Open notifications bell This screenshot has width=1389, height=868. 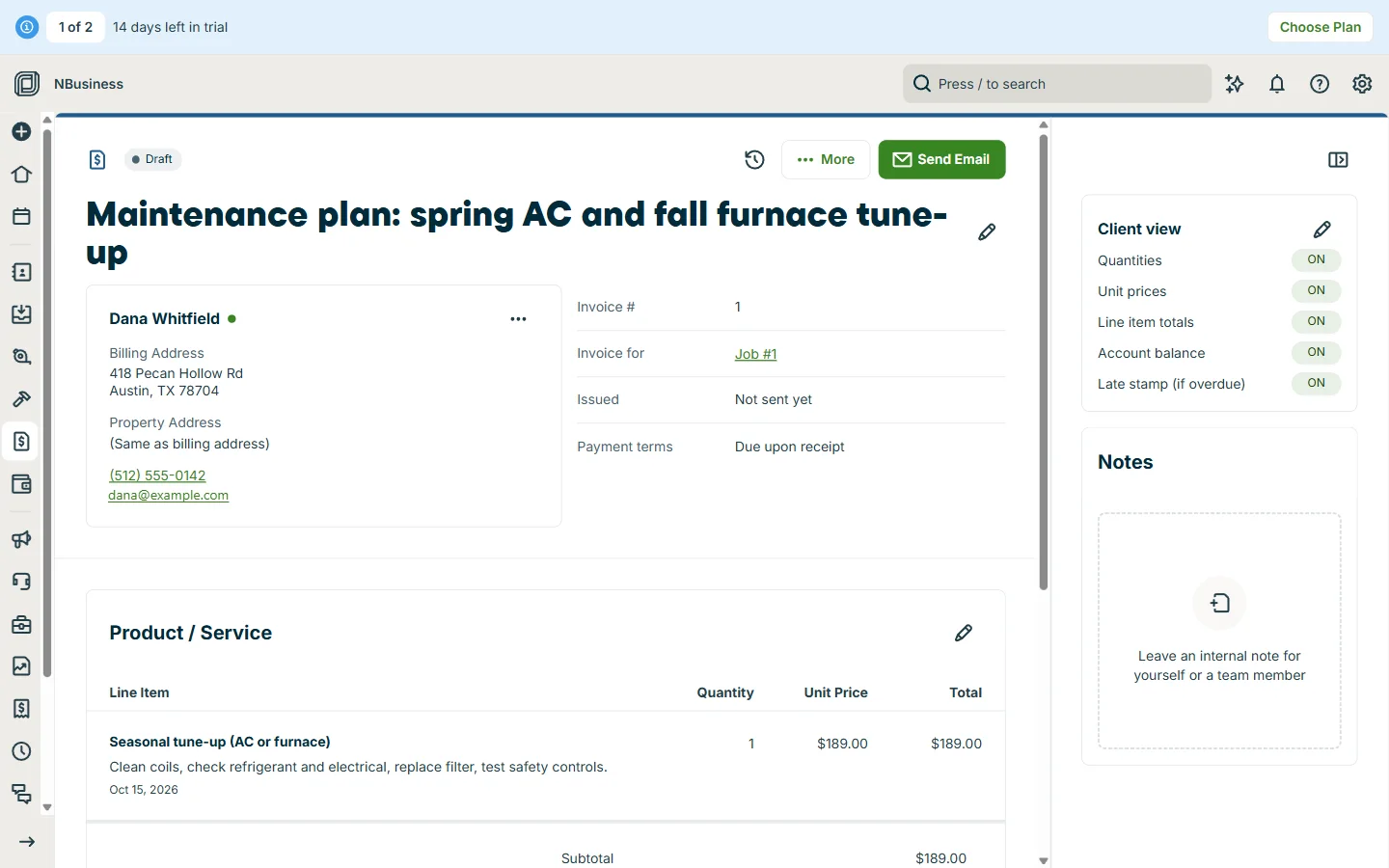point(1277,84)
